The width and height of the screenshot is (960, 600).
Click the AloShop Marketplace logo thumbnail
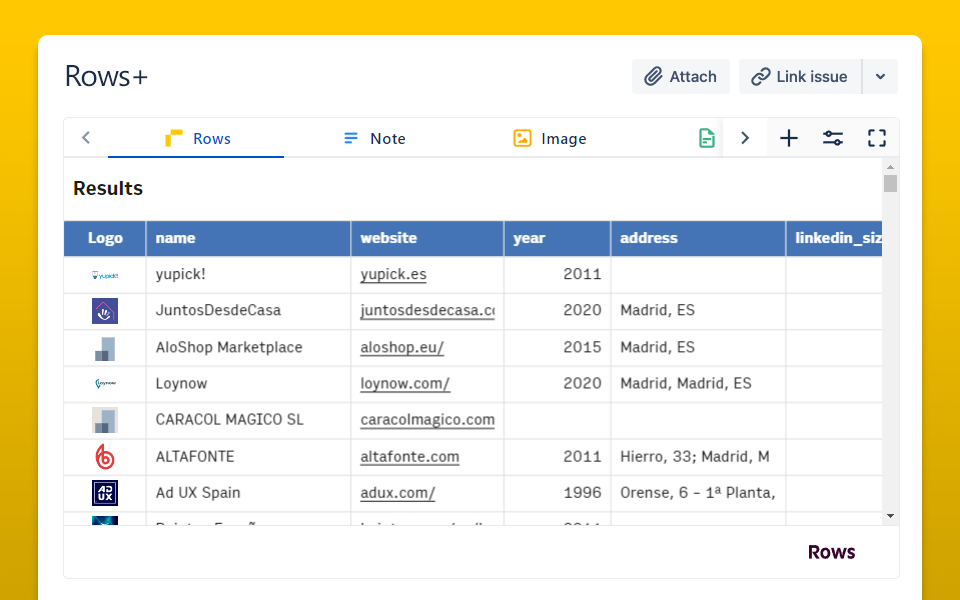click(x=105, y=348)
